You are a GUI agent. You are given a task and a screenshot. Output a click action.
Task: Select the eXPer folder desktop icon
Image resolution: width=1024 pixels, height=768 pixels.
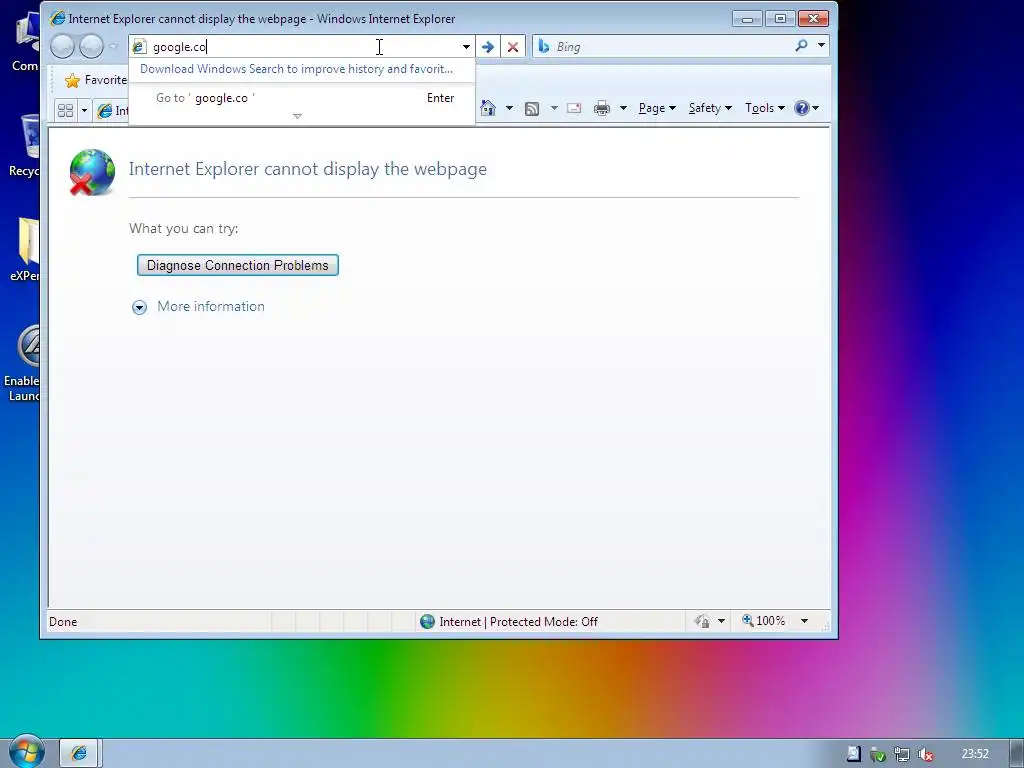pos(25,249)
